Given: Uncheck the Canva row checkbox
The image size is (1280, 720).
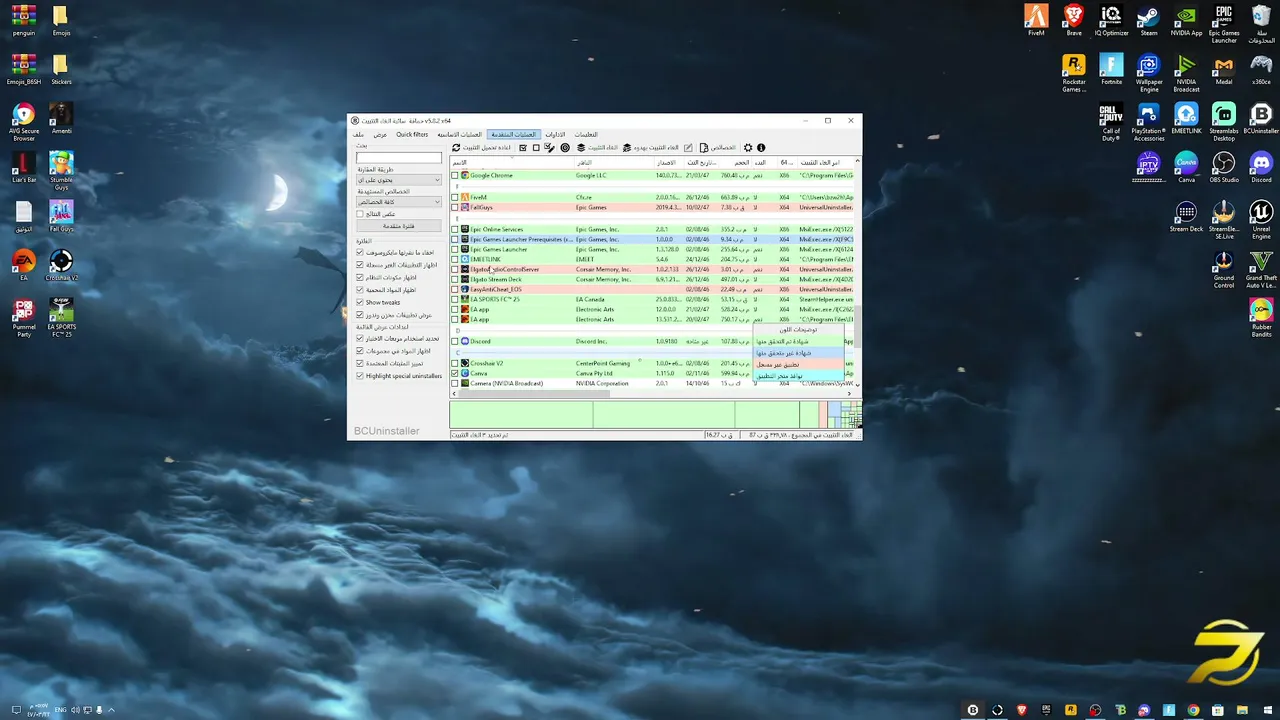Looking at the screenshot, I should [x=455, y=373].
